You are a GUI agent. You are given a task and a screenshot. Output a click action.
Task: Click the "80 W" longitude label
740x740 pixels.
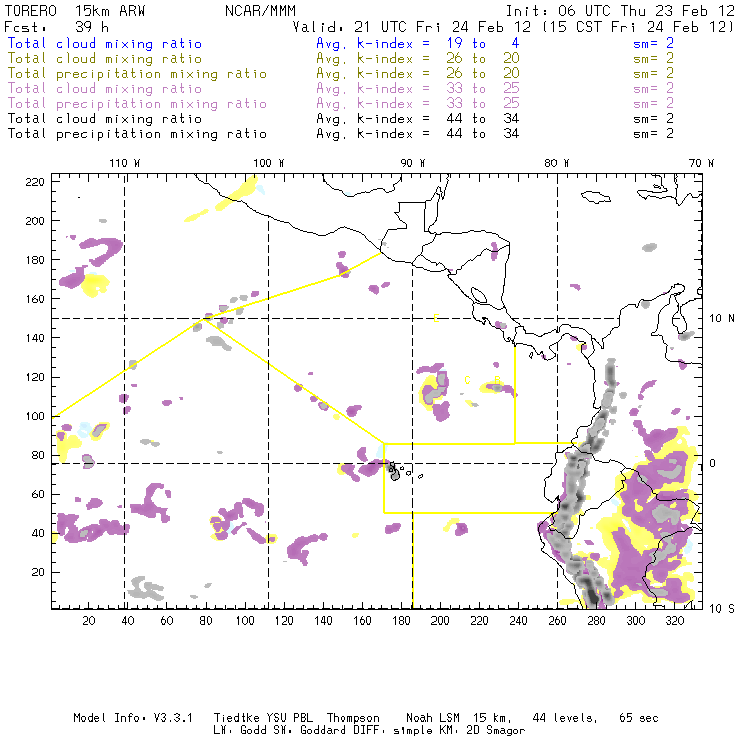click(x=557, y=163)
